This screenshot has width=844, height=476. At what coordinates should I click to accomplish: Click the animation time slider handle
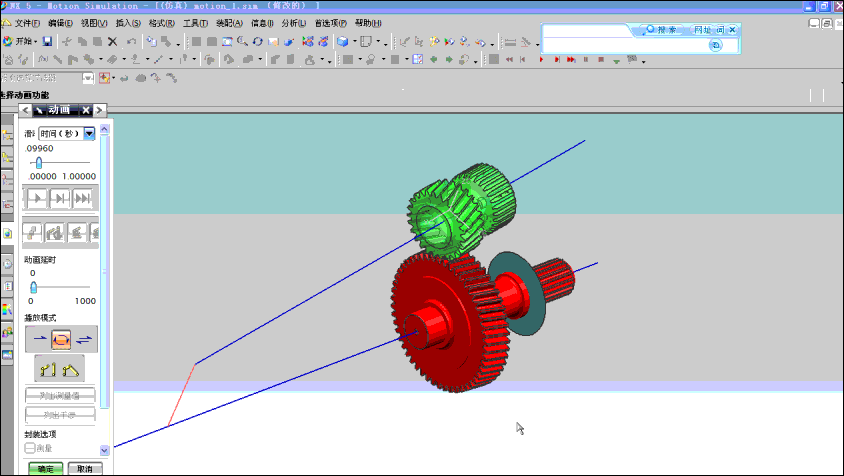39,162
